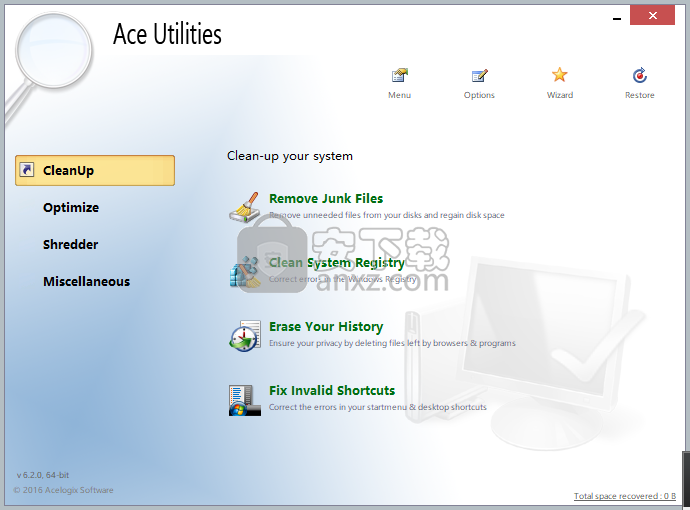Click the 'v 6.2.0, 64-bit' version text

(43, 475)
